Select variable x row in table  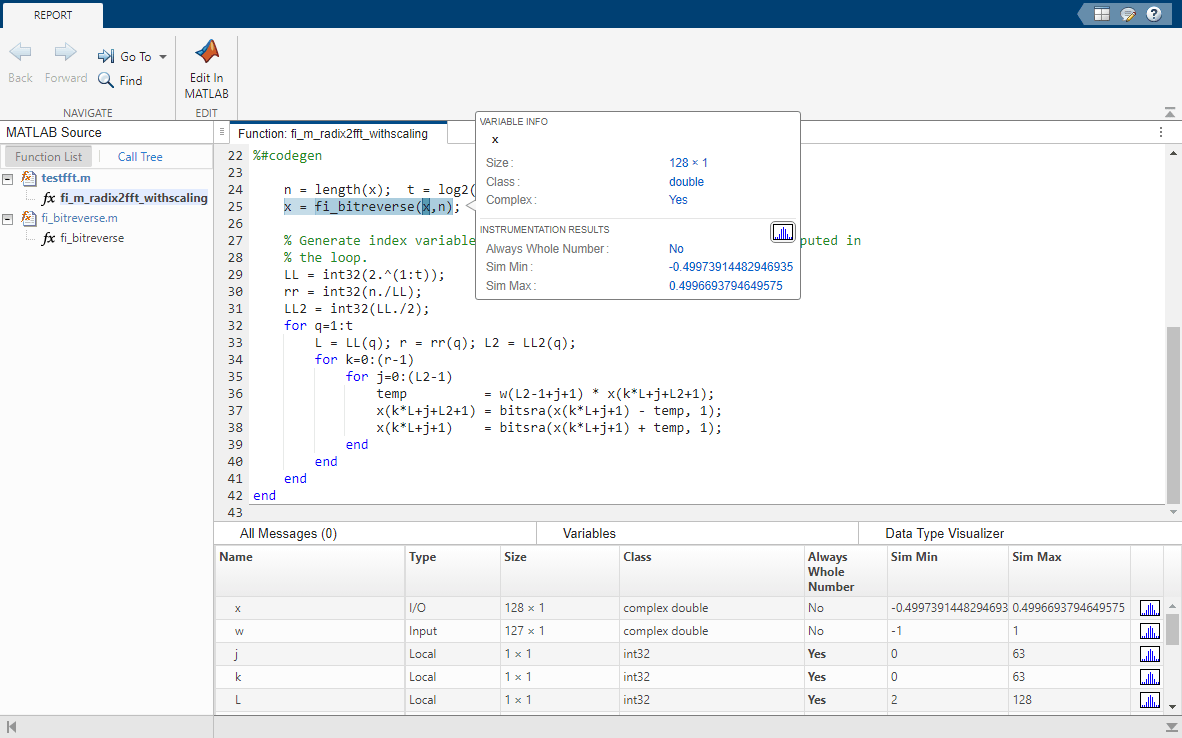[x=691, y=608]
